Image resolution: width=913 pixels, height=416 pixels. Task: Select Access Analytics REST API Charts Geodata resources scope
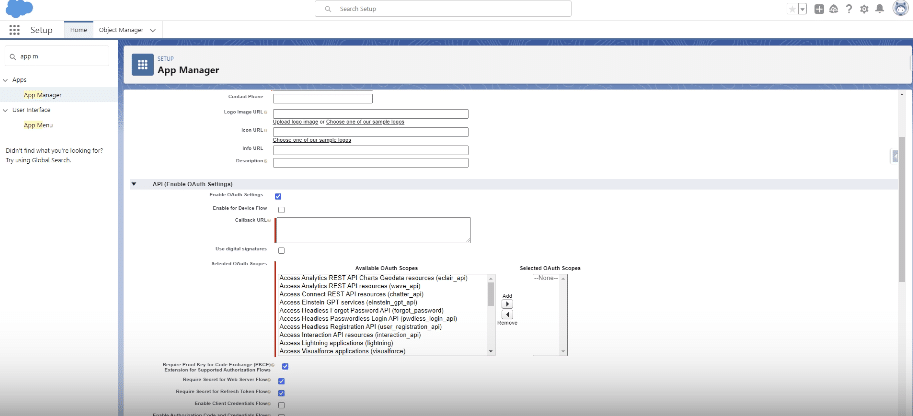coord(373,279)
